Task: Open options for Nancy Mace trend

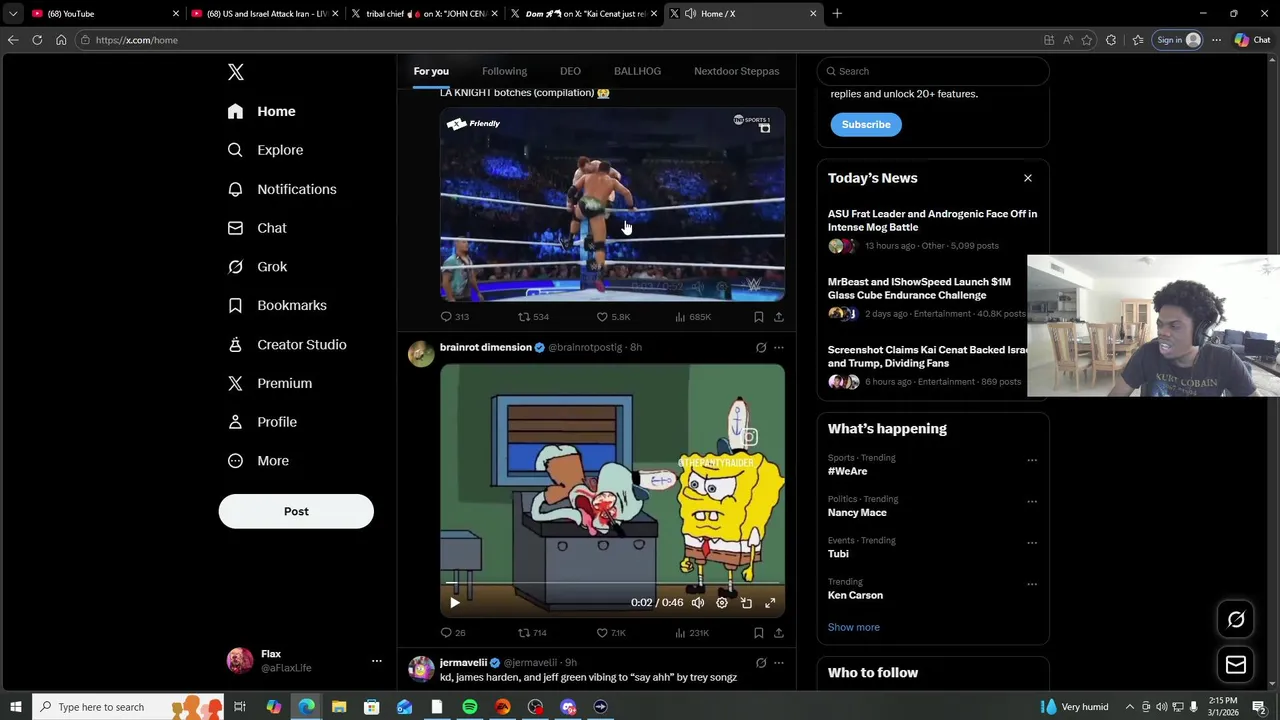Action: [x=1032, y=502]
